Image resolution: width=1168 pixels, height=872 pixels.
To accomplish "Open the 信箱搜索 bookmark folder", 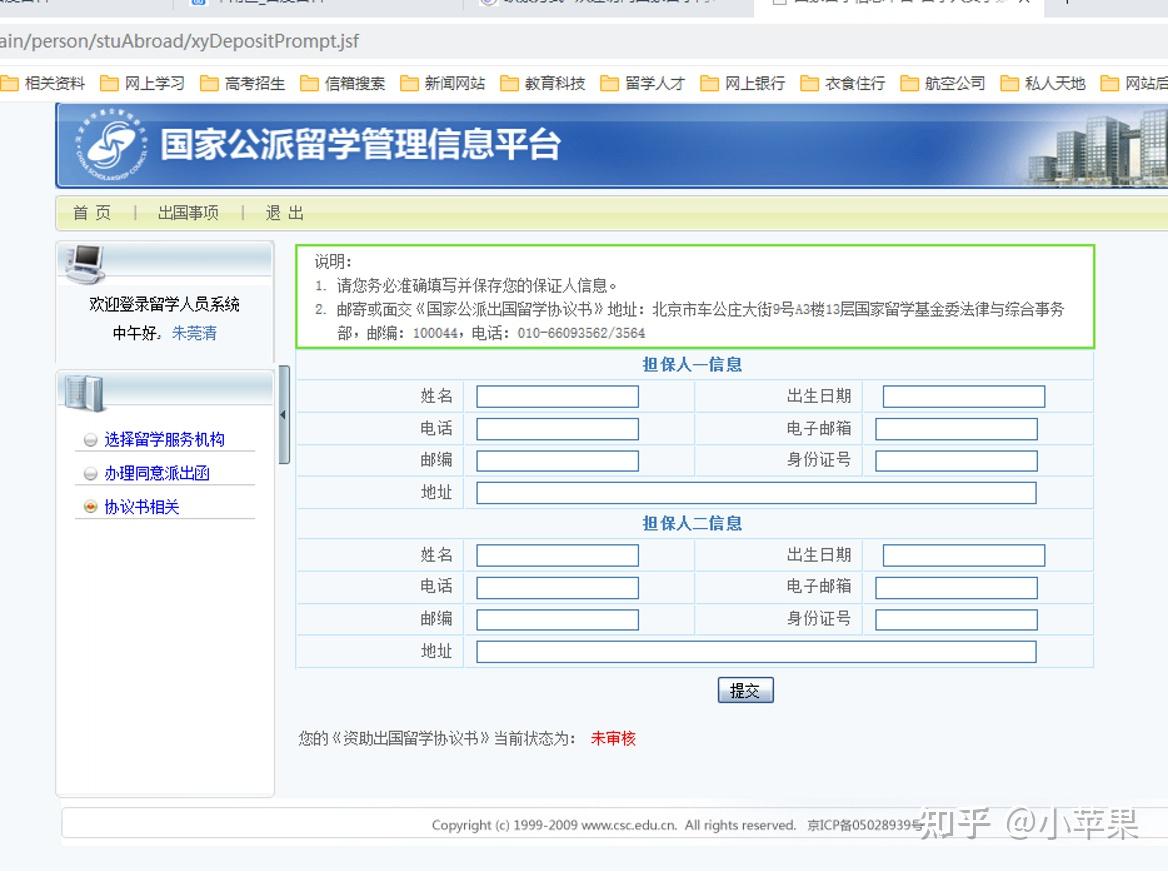I will click(343, 83).
